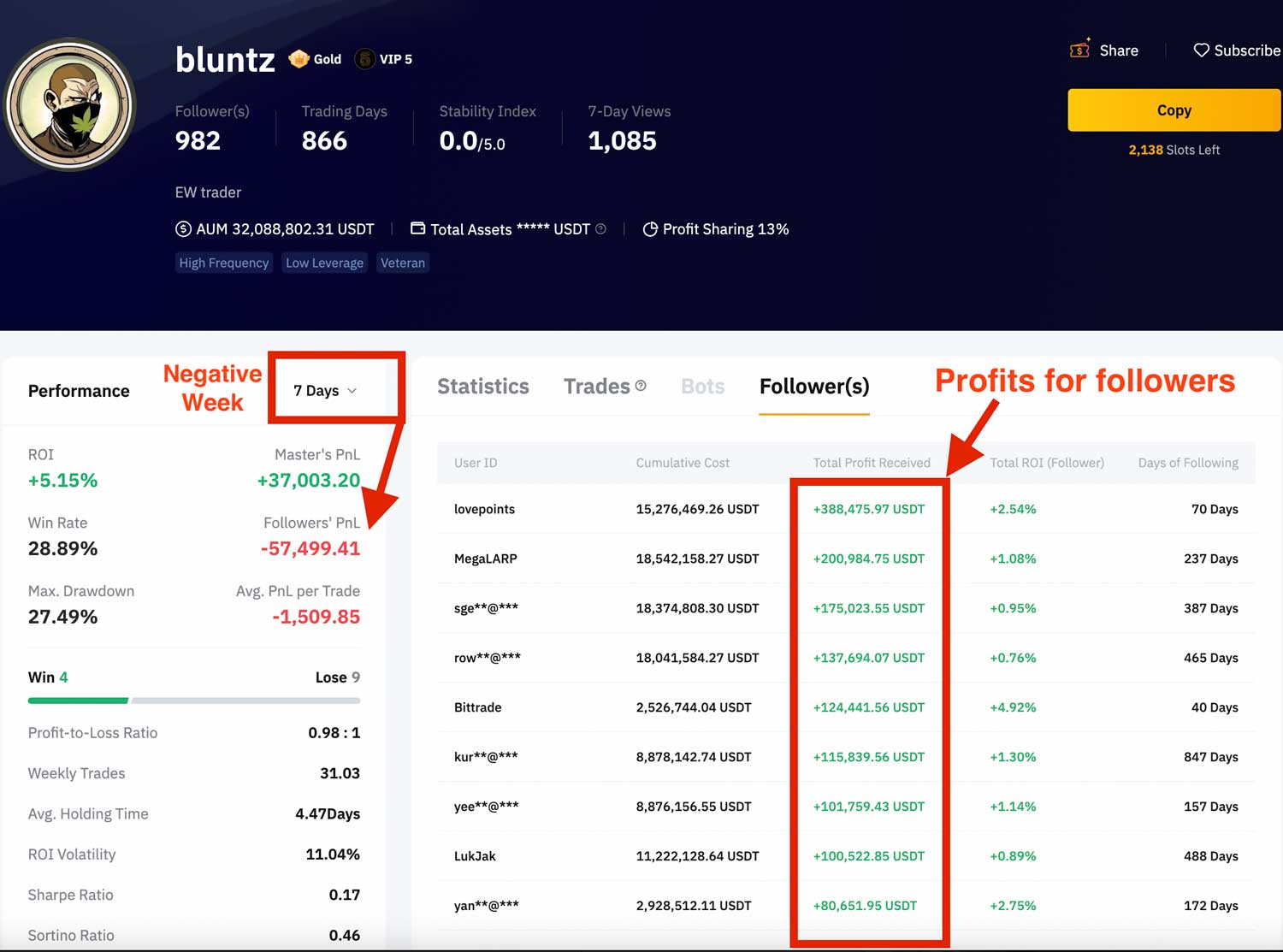
Task: Open the Bots tab
Action: point(701,386)
